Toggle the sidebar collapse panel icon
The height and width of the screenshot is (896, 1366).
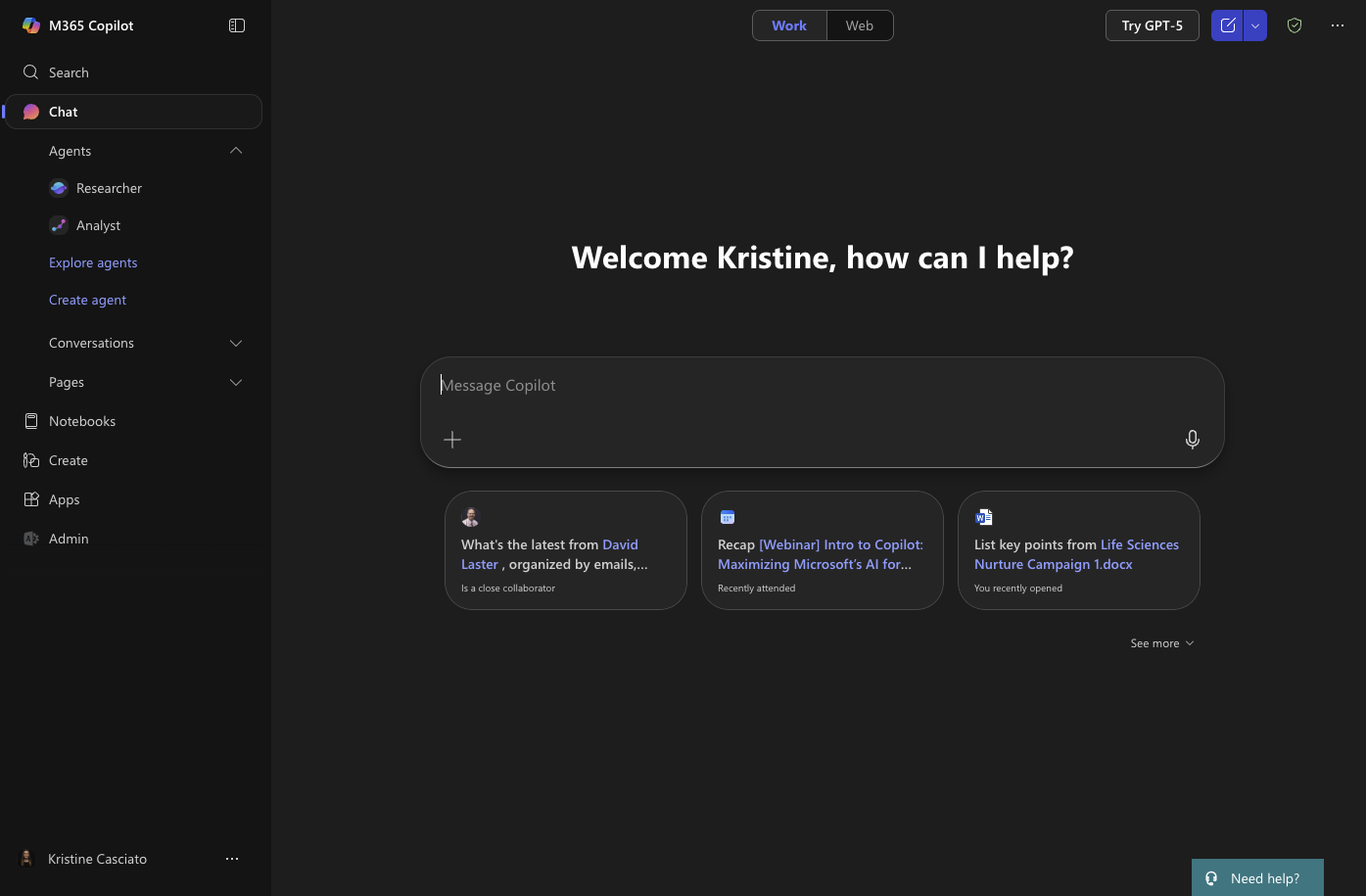[237, 25]
